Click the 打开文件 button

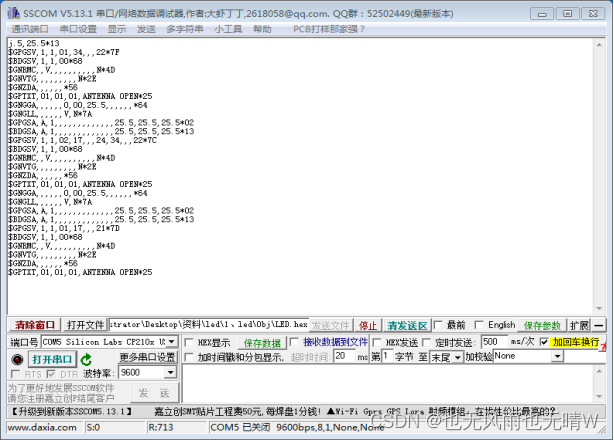[x=85, y=325]
